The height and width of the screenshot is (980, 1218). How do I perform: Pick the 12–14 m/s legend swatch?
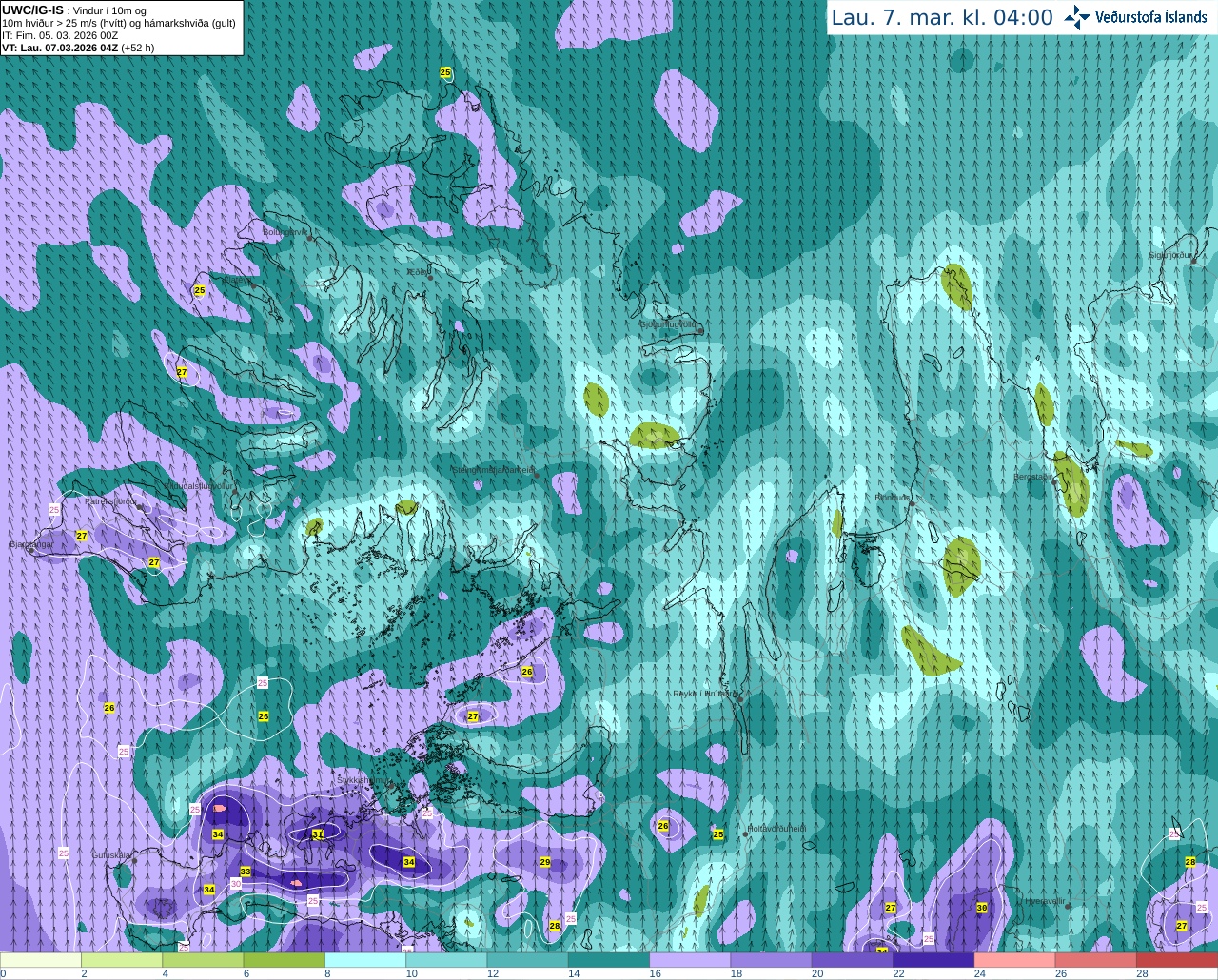(x=528, y=960)
